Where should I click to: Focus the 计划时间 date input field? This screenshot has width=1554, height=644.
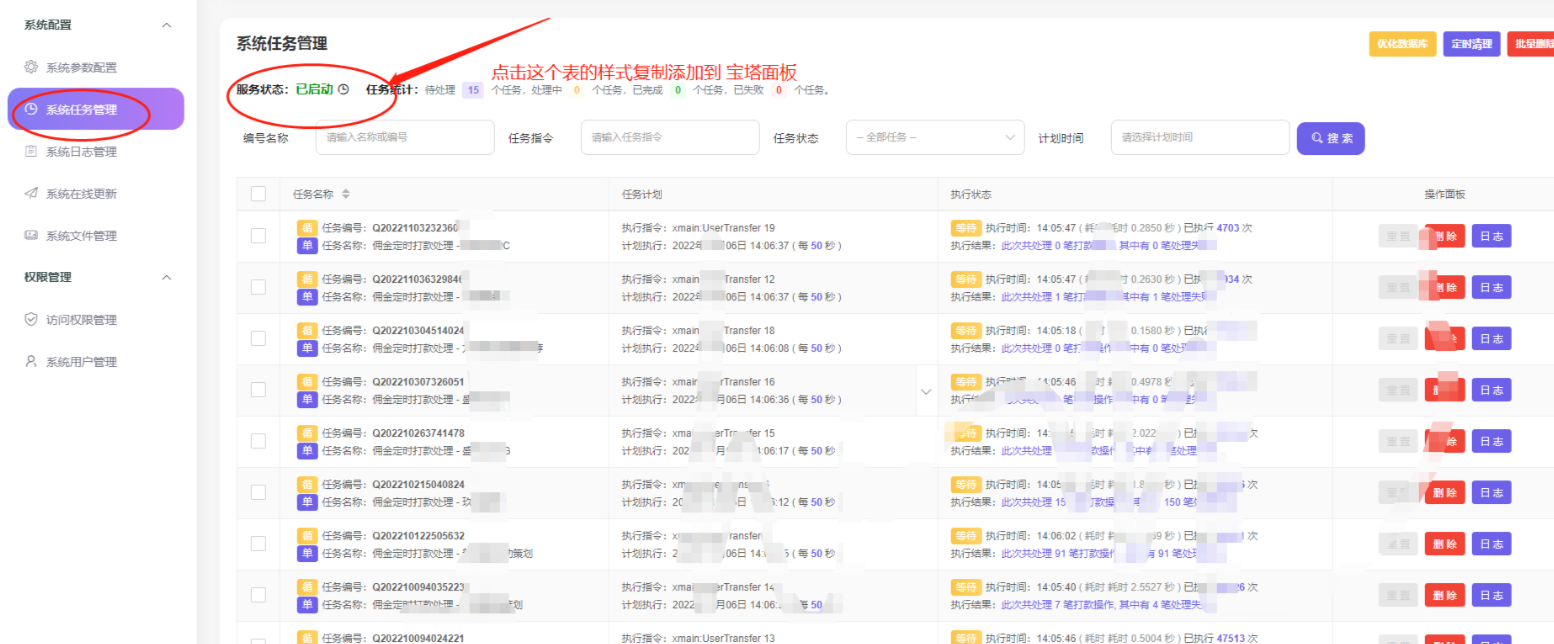tap(1199, 138)
